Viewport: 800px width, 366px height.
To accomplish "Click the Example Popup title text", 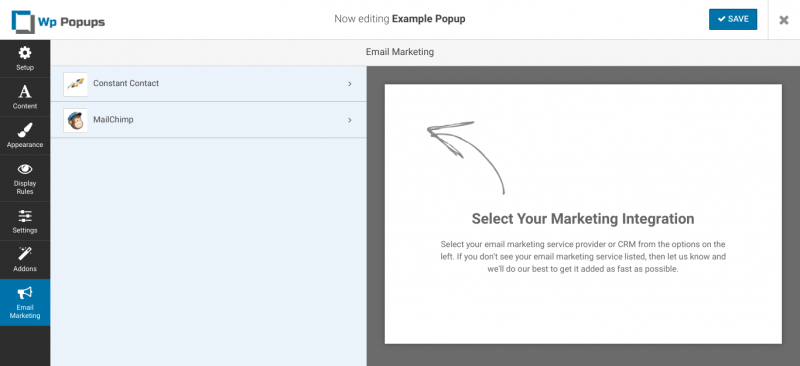I will pyautogui.click(x=429, y=19).
